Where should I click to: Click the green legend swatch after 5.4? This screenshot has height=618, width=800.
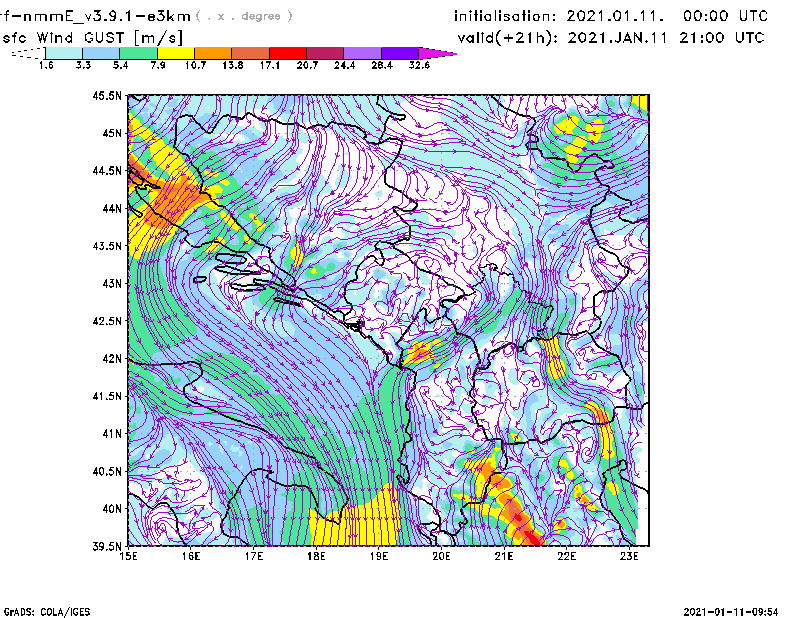pyautogui.click(x=138, y=53)
